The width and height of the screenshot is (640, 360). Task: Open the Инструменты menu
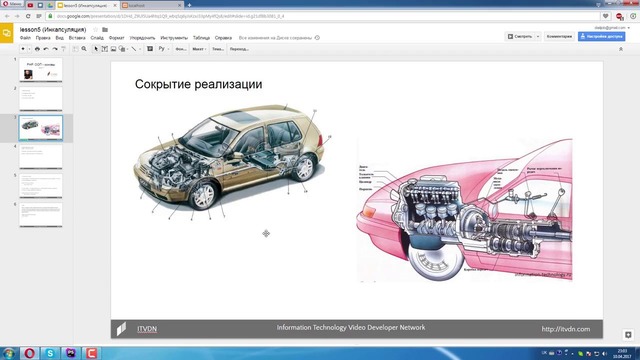(174, 38)
